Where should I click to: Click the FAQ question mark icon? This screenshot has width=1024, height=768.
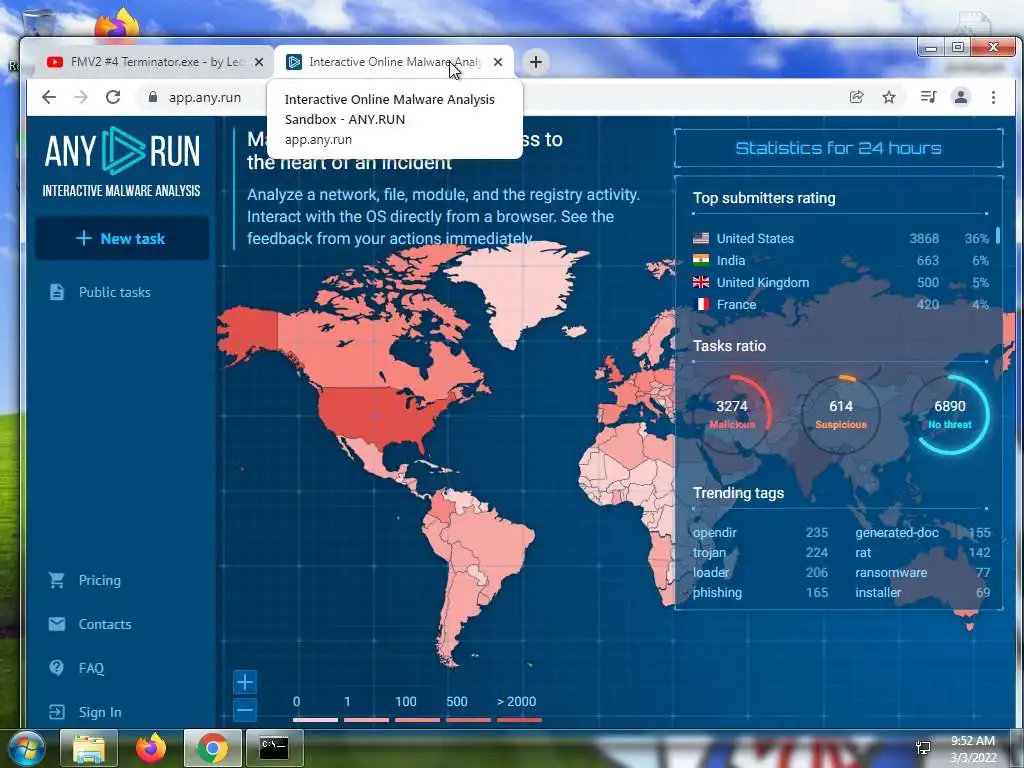[x=57, y=667]
